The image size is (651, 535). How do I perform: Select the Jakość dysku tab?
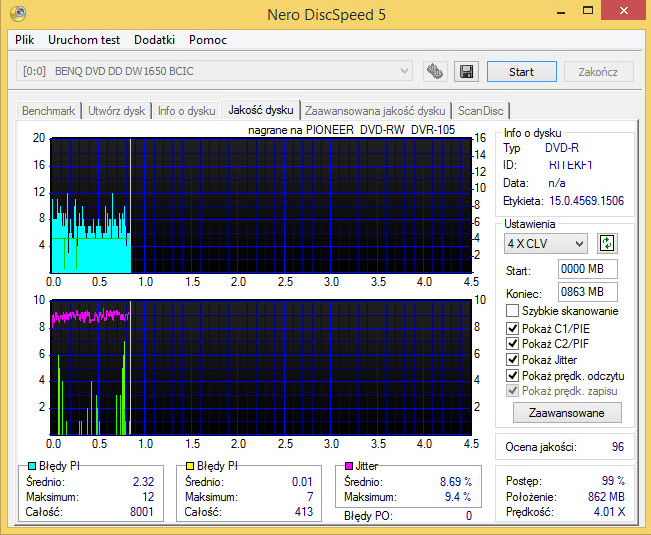[261, 110]
